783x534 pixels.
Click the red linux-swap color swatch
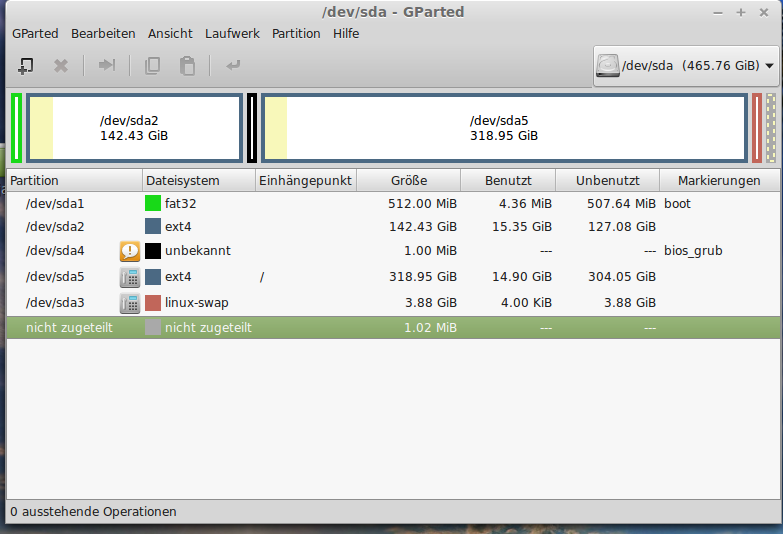coord(153,303)
